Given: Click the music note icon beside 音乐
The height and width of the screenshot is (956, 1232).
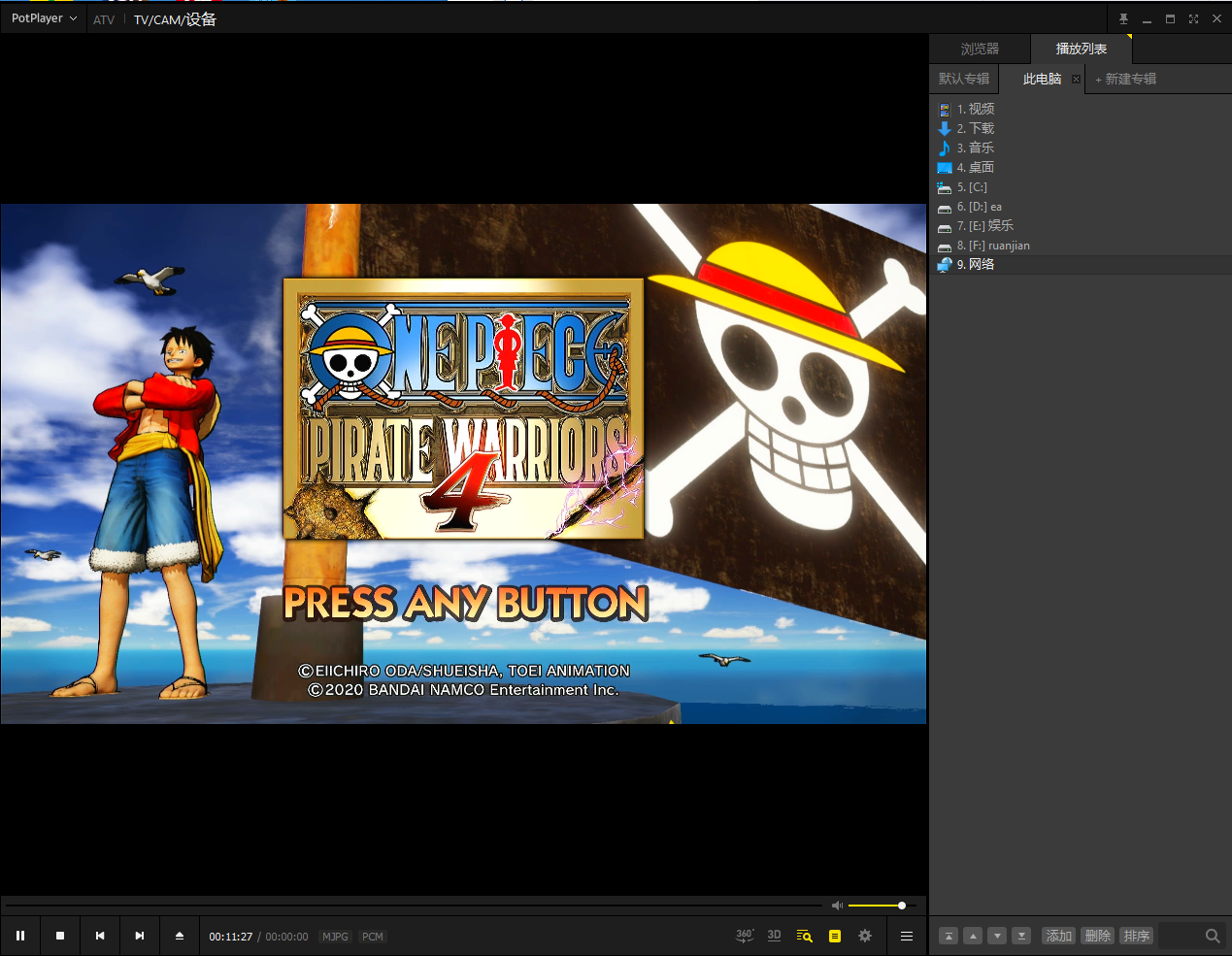Looking at the screenshot, I should tap(945, 148).
